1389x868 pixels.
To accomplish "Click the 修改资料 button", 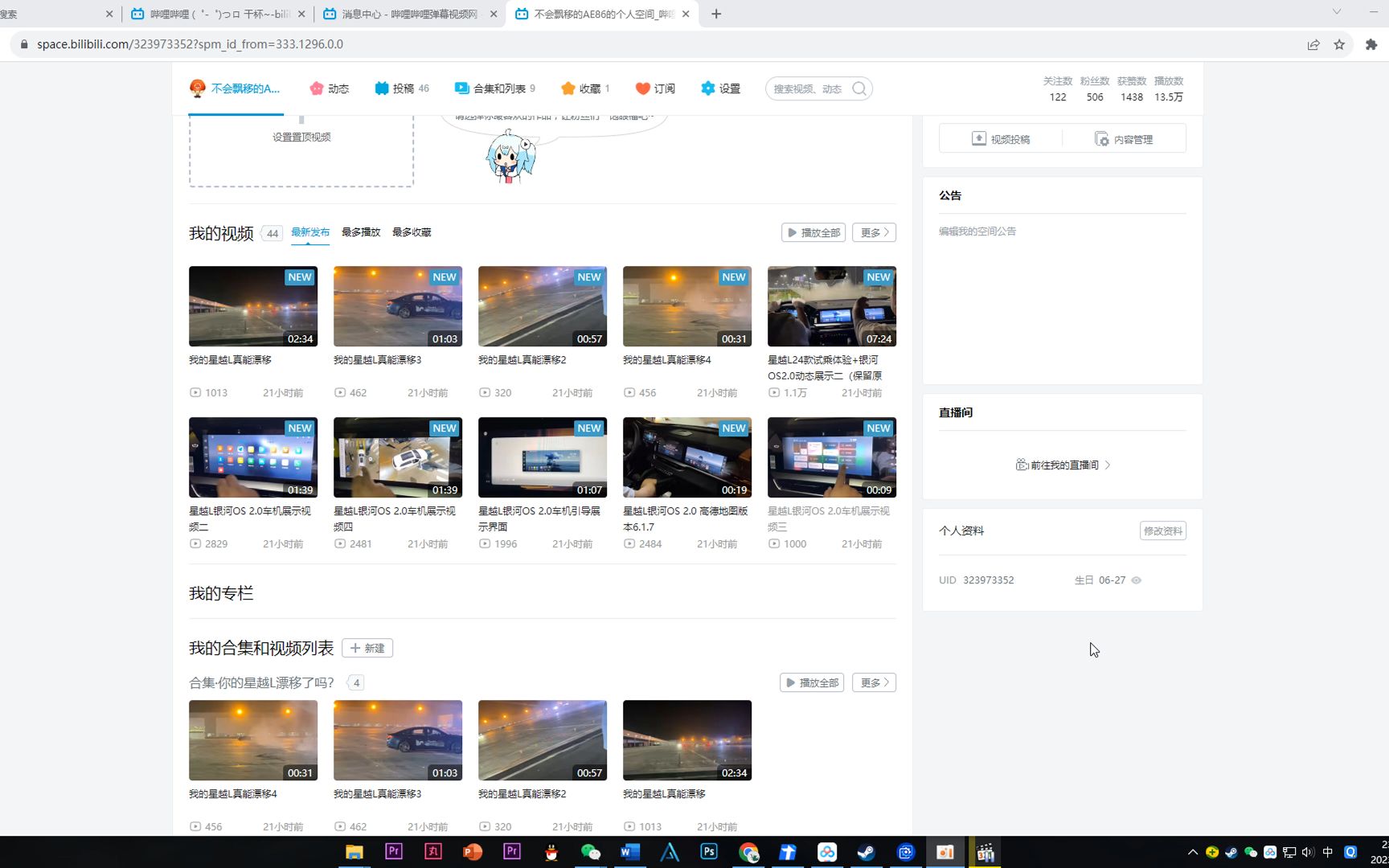I will point(1162,530).
